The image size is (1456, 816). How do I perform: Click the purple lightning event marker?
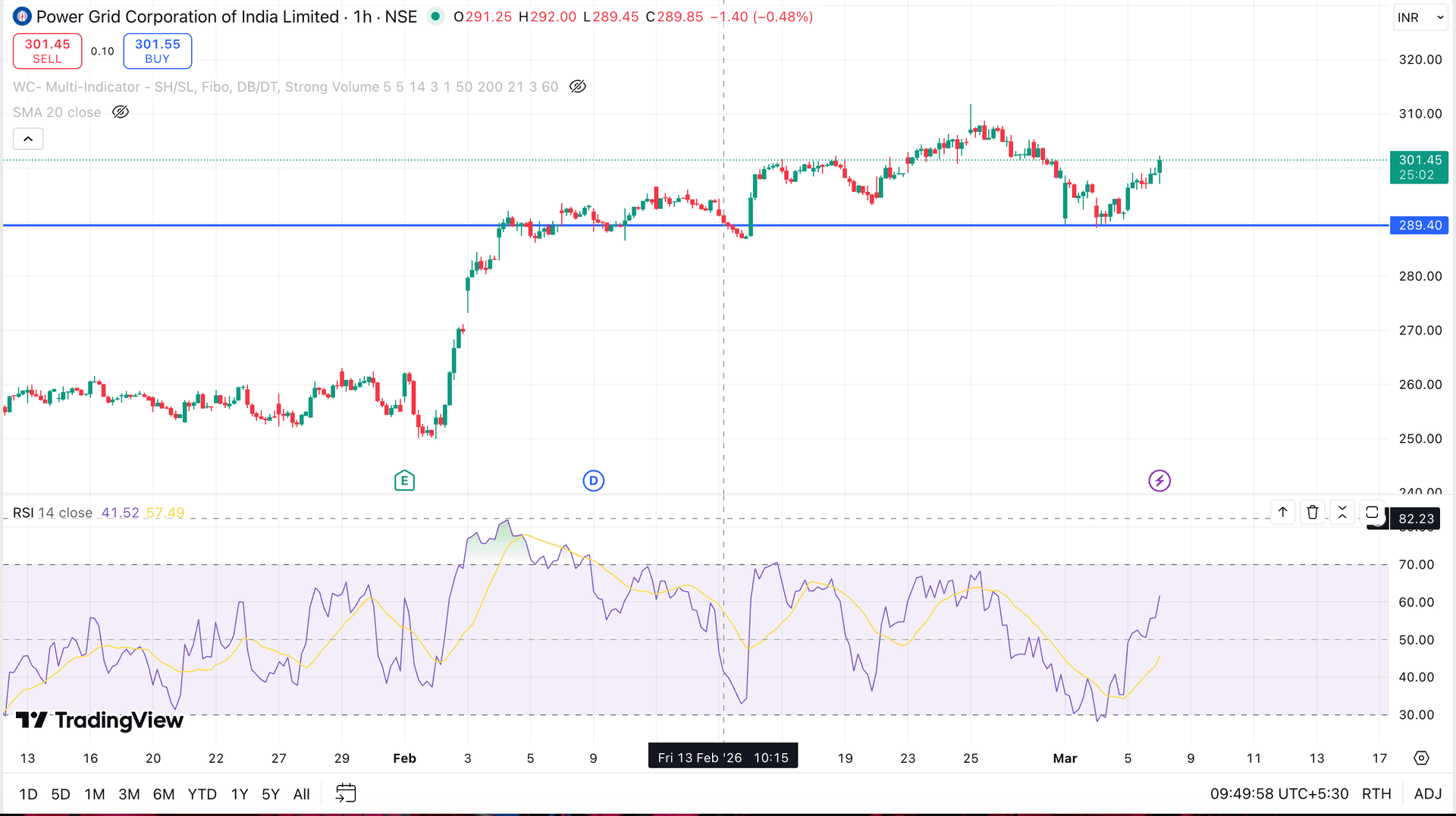[1159, 481]
